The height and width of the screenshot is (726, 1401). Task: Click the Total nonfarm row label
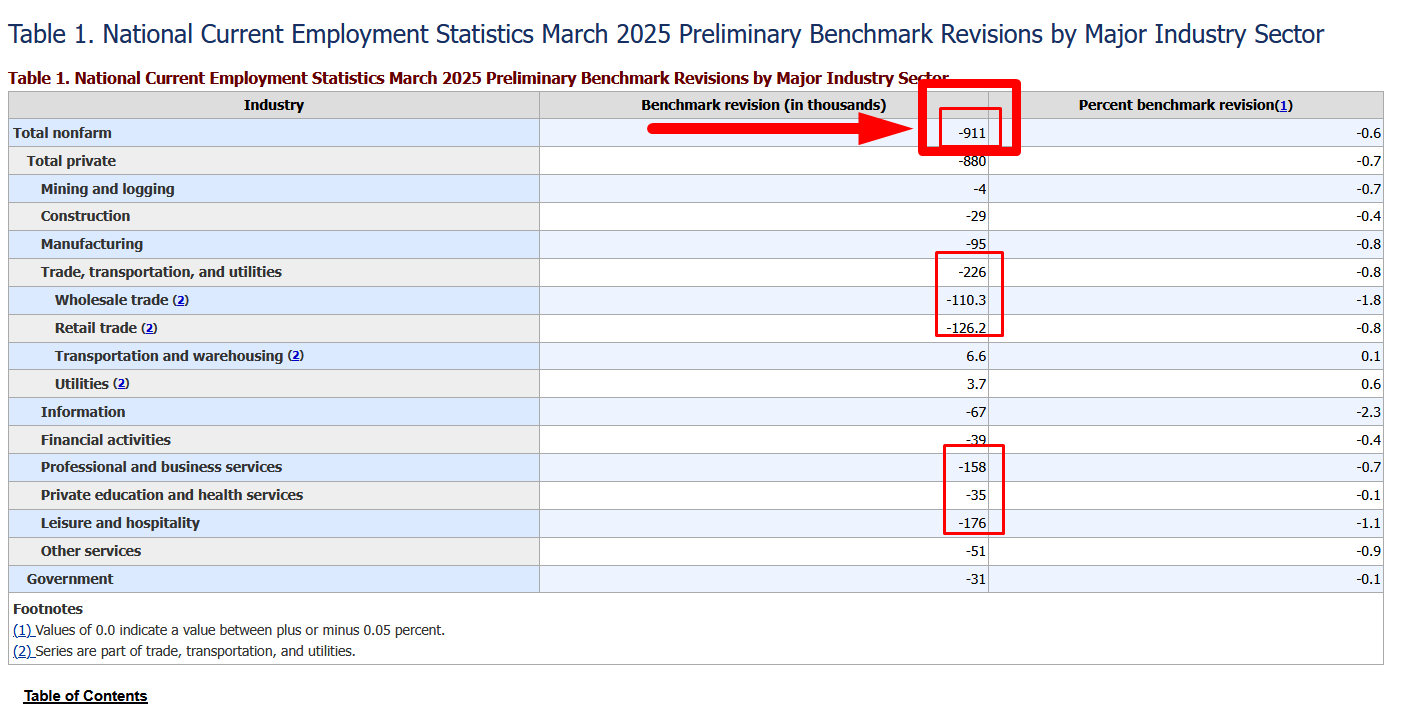click(62, 133)
